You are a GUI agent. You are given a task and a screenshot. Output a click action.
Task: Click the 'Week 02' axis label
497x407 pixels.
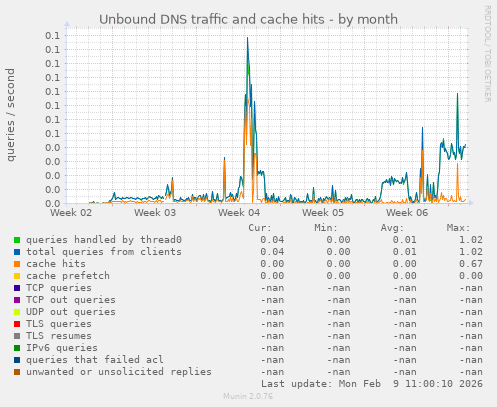click(x=71, y=213)
